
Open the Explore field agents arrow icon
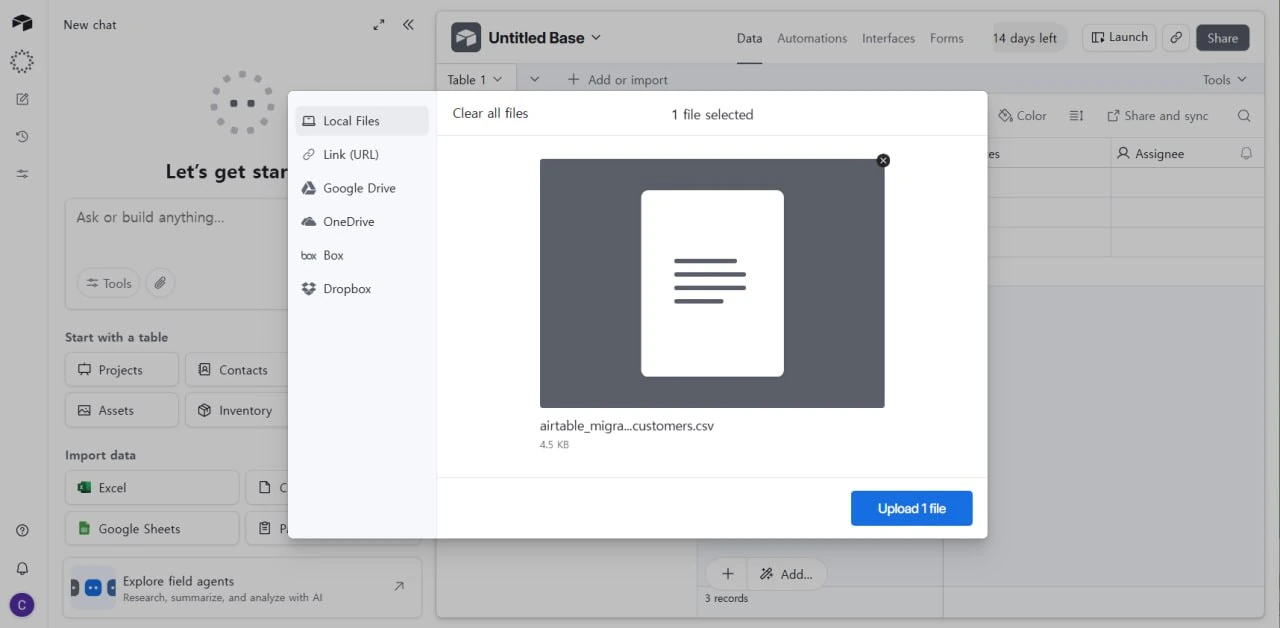pos(399,586)
